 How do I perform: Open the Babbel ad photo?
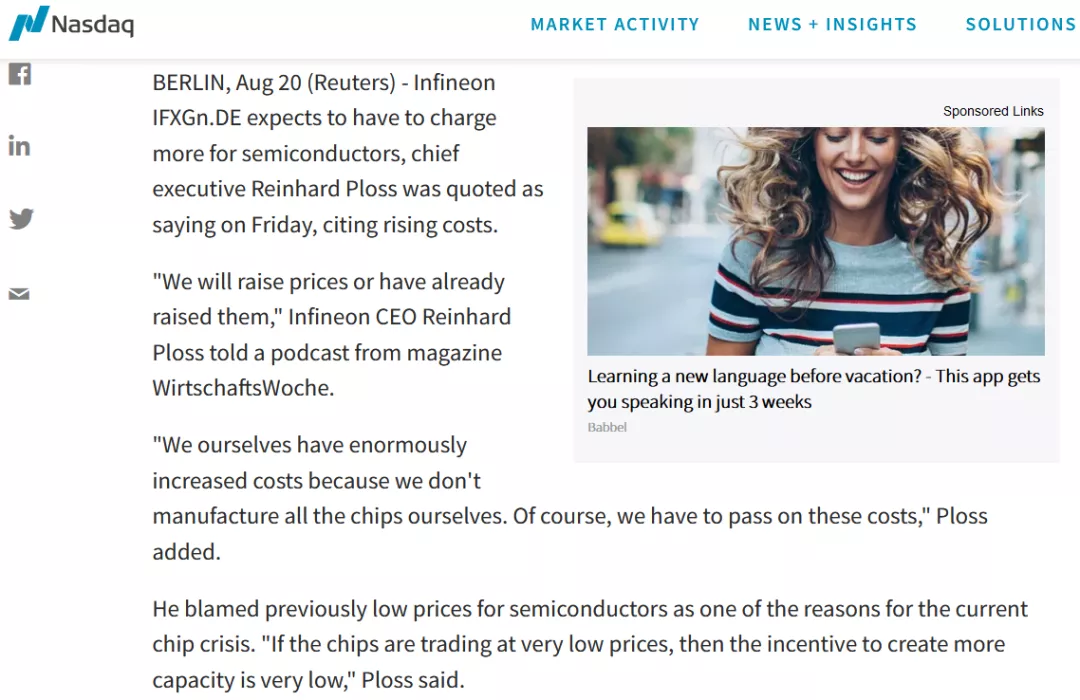[815, 241]
